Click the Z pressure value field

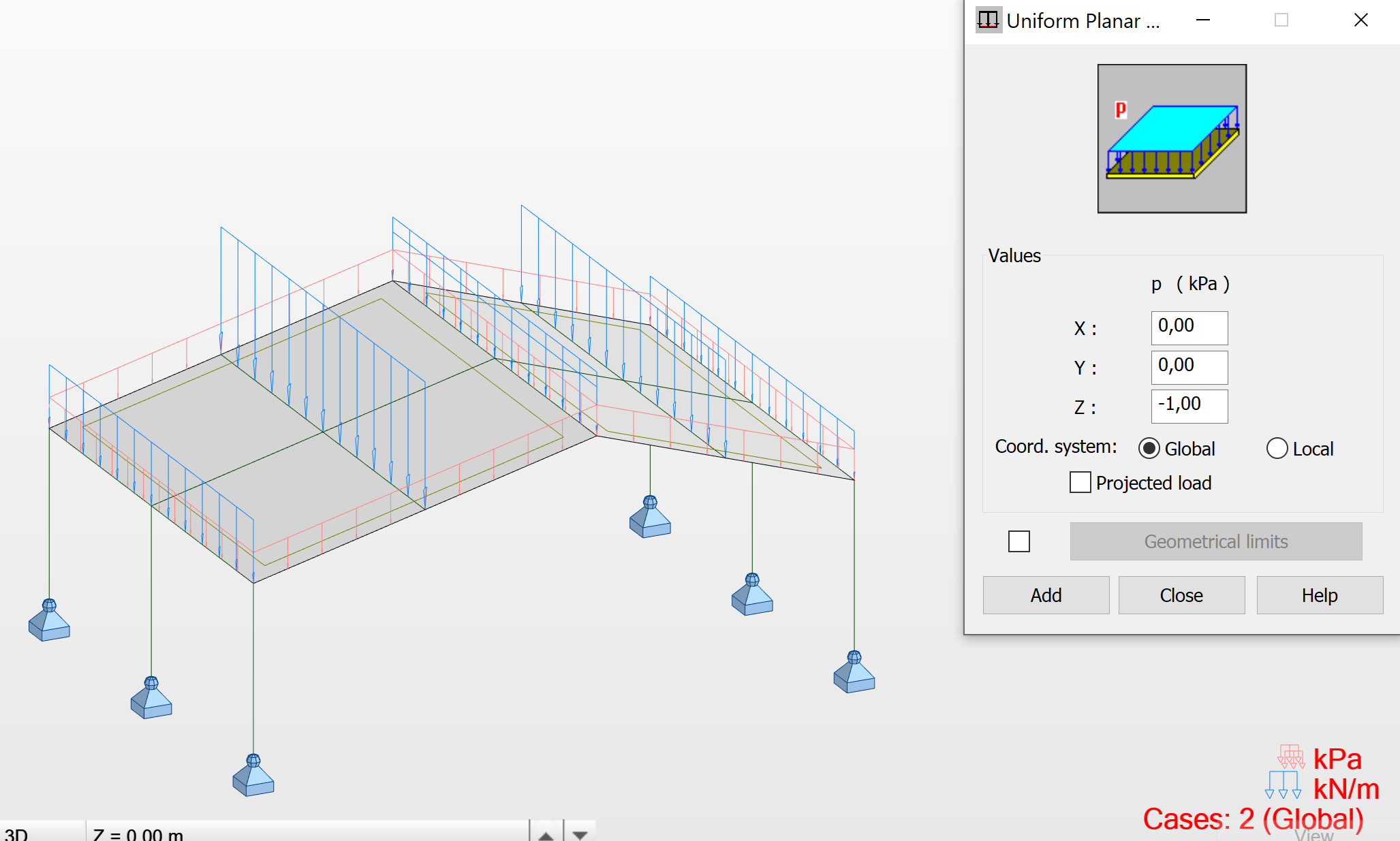tap(1188, 406)
